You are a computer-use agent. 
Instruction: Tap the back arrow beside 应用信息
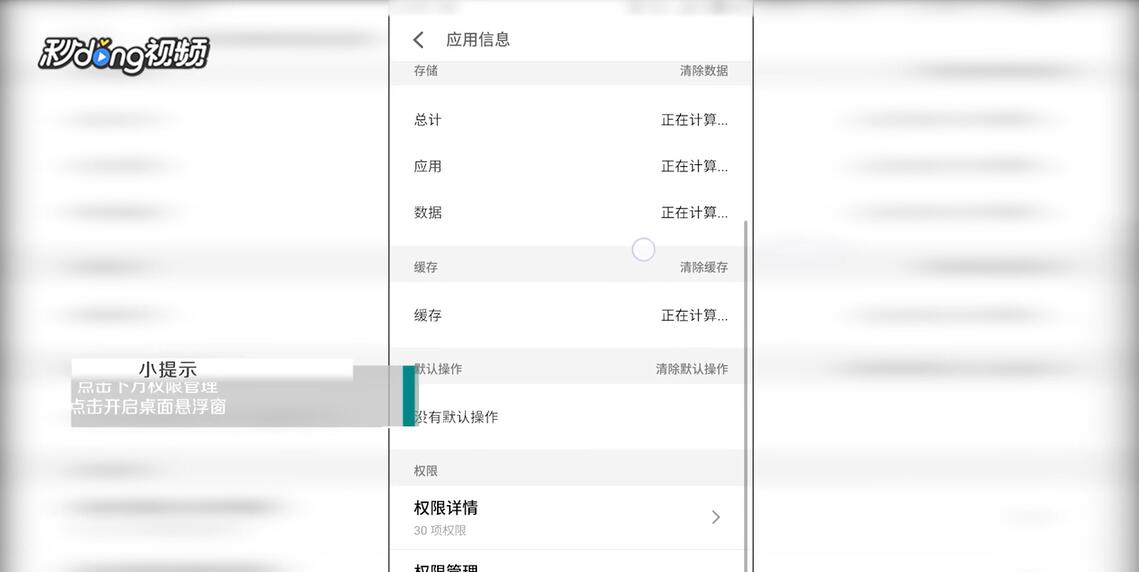[x=418, y=40]
